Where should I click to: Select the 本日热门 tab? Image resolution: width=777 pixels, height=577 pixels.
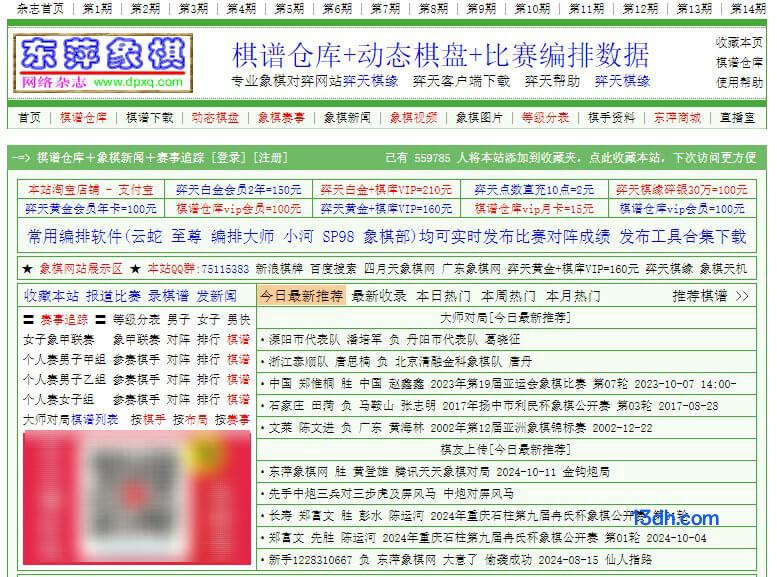444,296
